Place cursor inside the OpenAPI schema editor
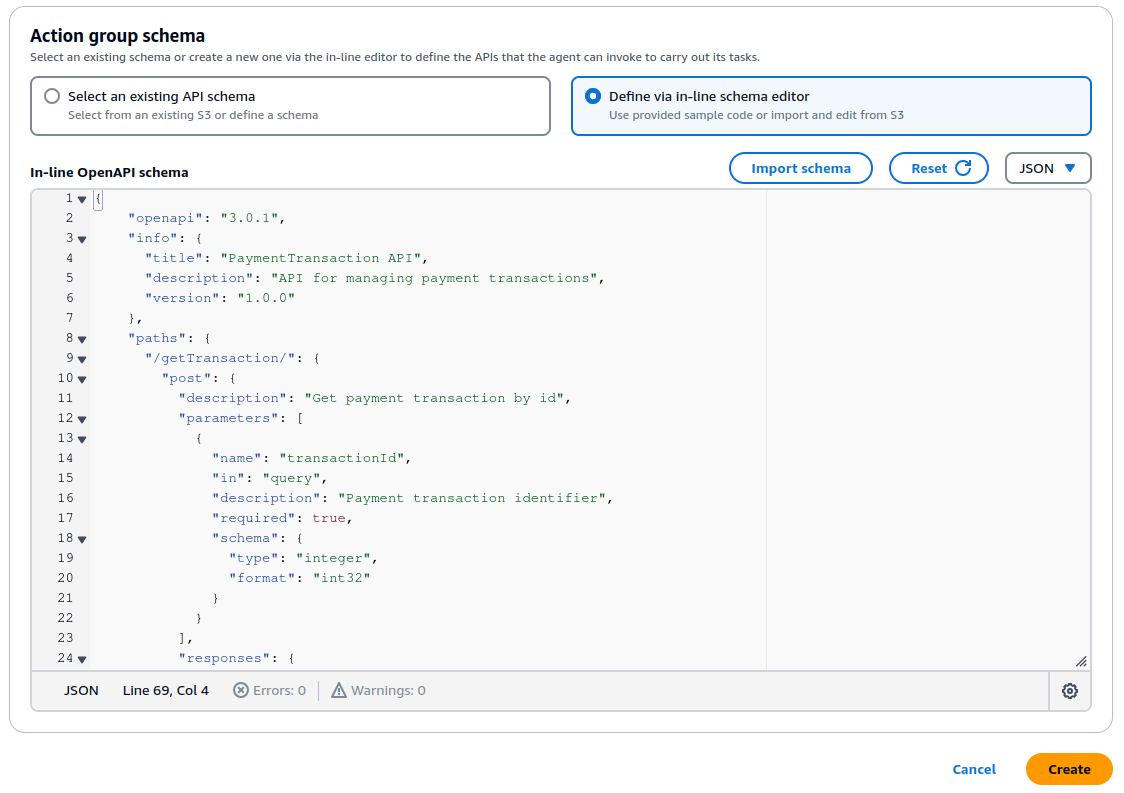This screenshot has height=793, width=1124. [500, 450]
